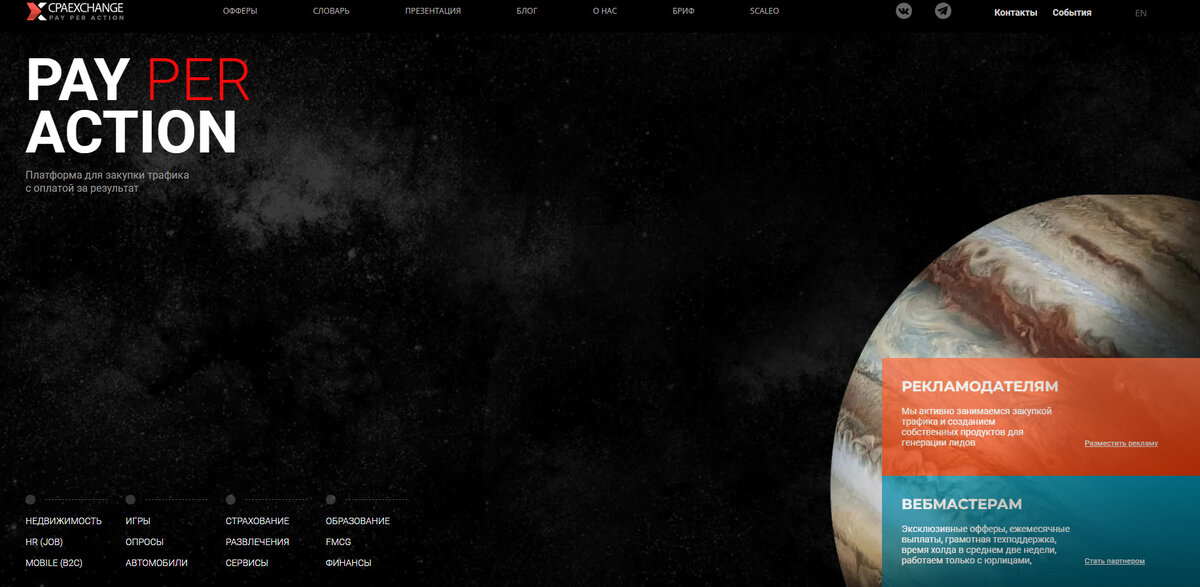Click the PAY PER ACTION headline
This screenshot has width=1200, height=587.
(x=138, y=106)
